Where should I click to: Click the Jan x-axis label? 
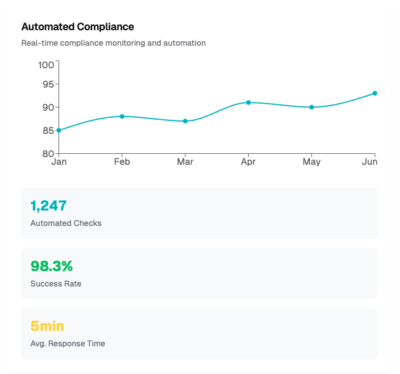(x=59, y=162)
